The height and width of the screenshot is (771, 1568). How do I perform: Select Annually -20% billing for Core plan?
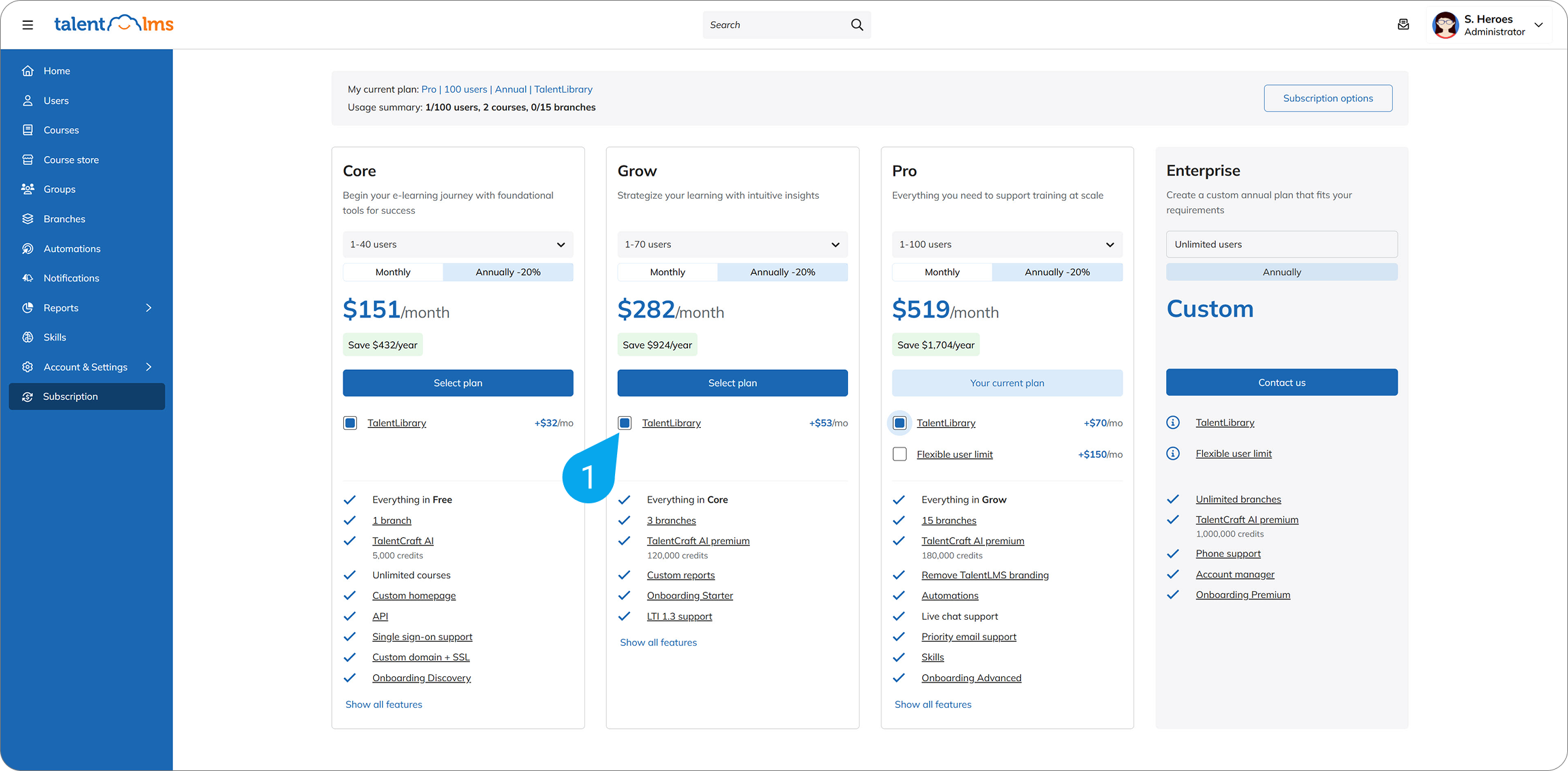[508, 272]
